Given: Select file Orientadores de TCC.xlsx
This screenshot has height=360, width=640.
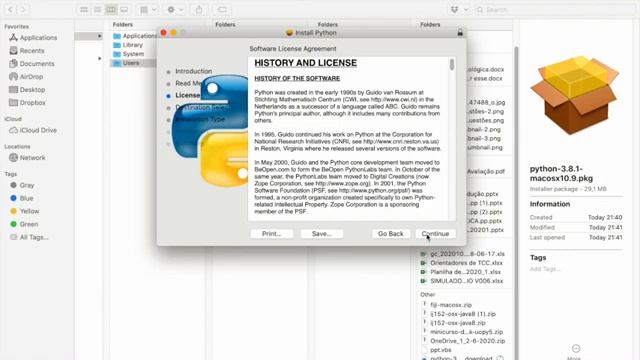Looking at the screenshot, I should [x=463, y=263].
